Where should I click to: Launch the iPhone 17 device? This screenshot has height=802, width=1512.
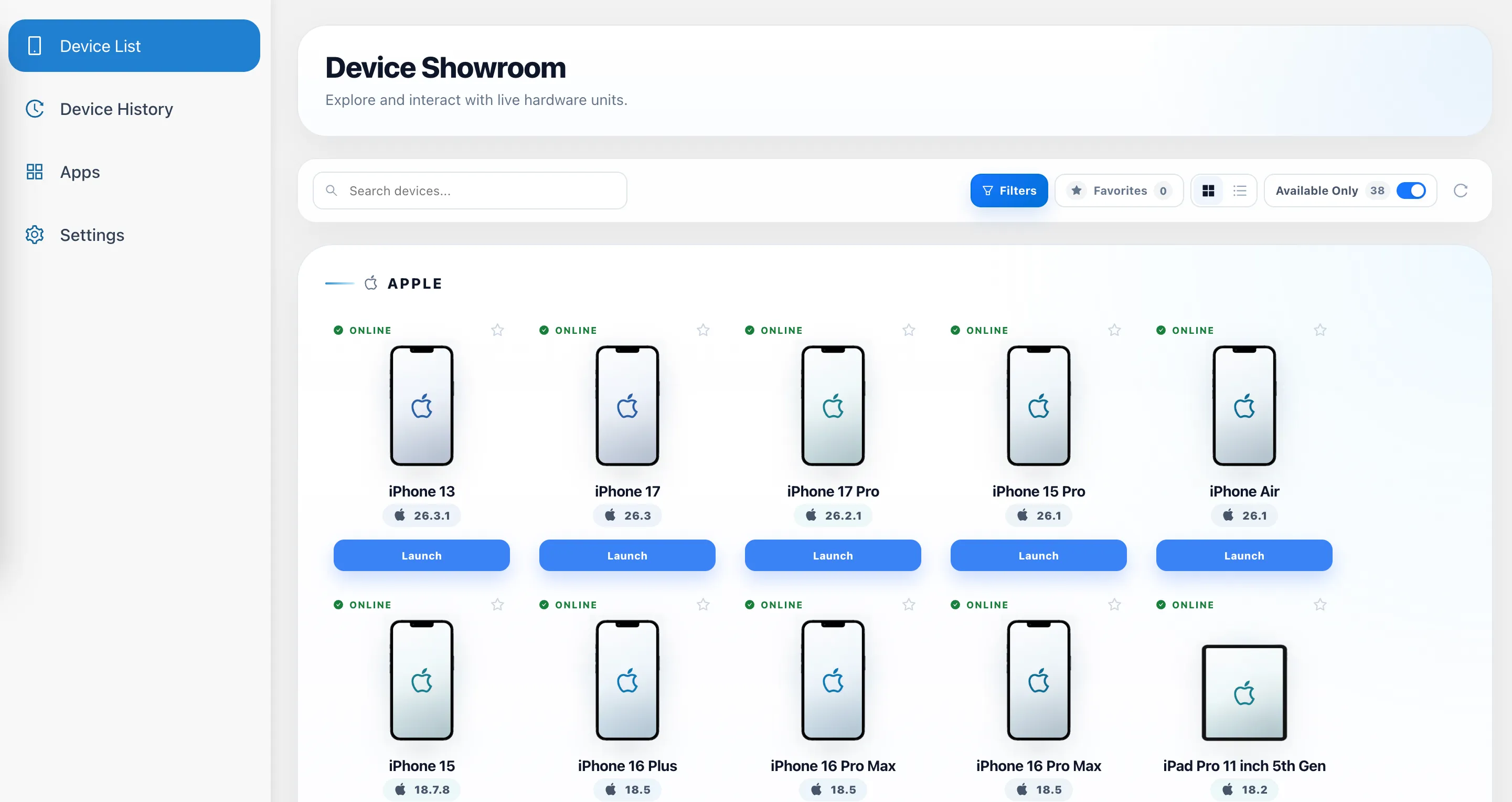click(627, 555)
